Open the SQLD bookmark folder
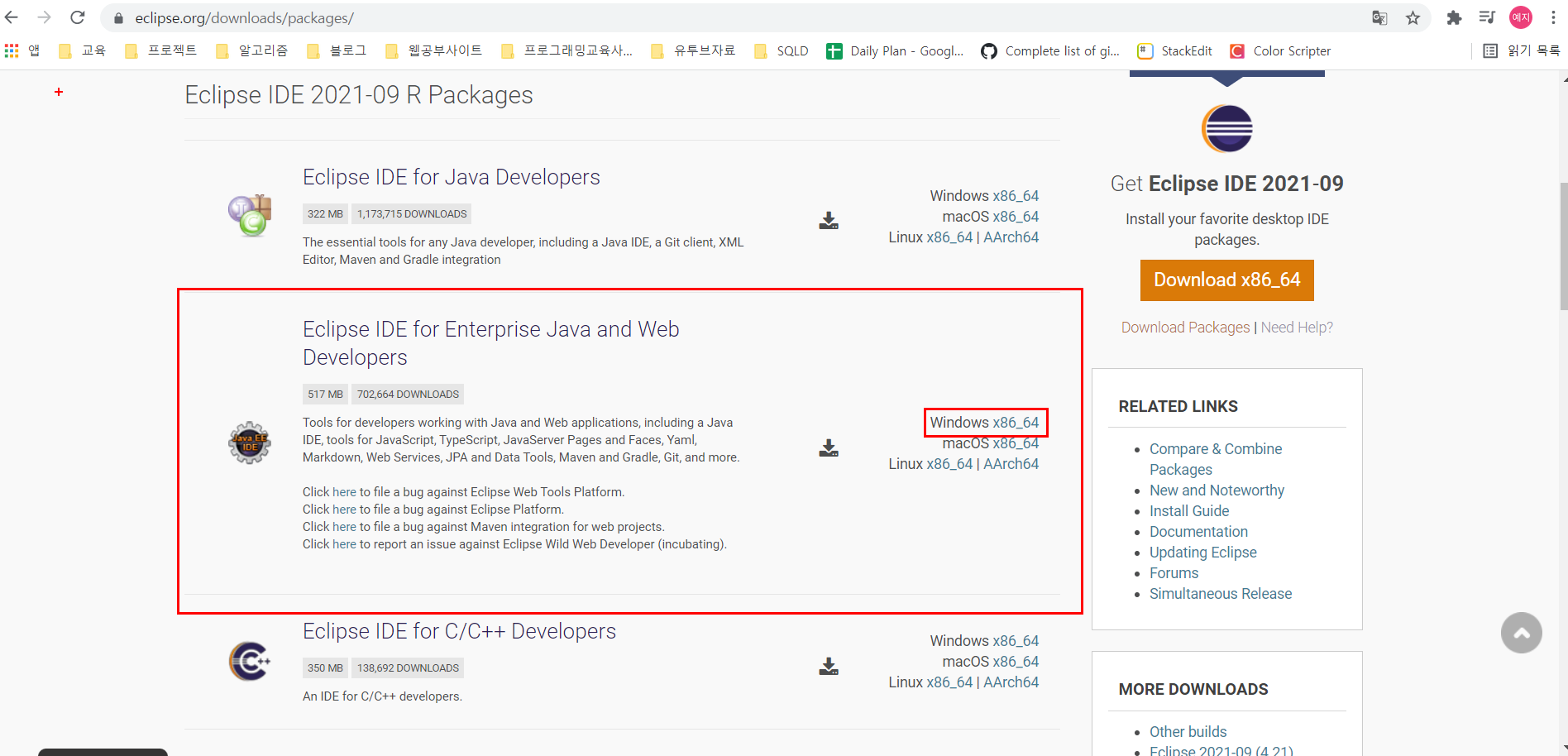The height and width of the screenshot is (756, 1568). click(782, 50)
